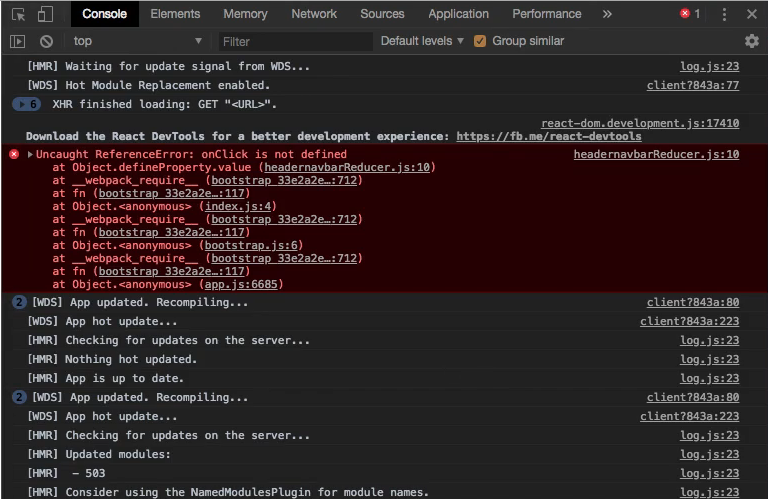Image resolution: width=768 pixels, height=499 pixels.
Task: Toggle the device toolbar icon
Action: (45, 14)
